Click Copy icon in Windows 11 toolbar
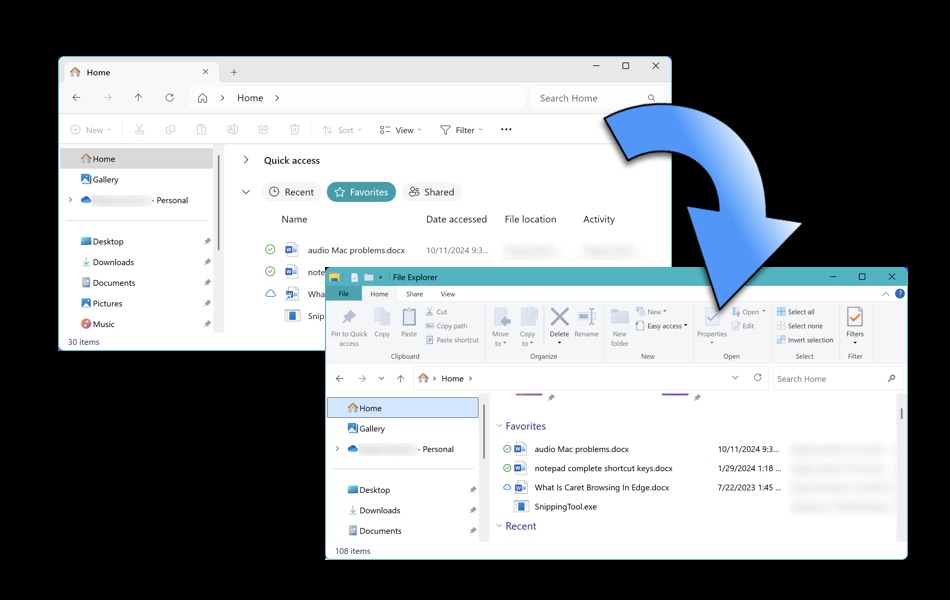 [x=170, y=130]
